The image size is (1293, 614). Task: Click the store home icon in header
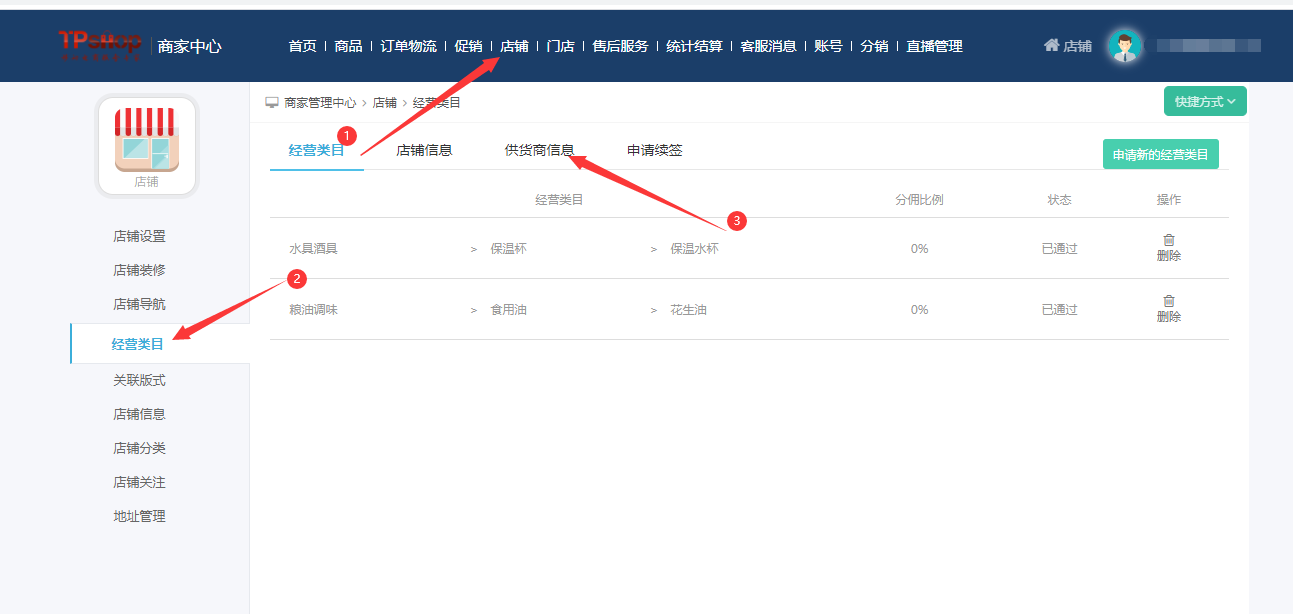(1051, 45)
